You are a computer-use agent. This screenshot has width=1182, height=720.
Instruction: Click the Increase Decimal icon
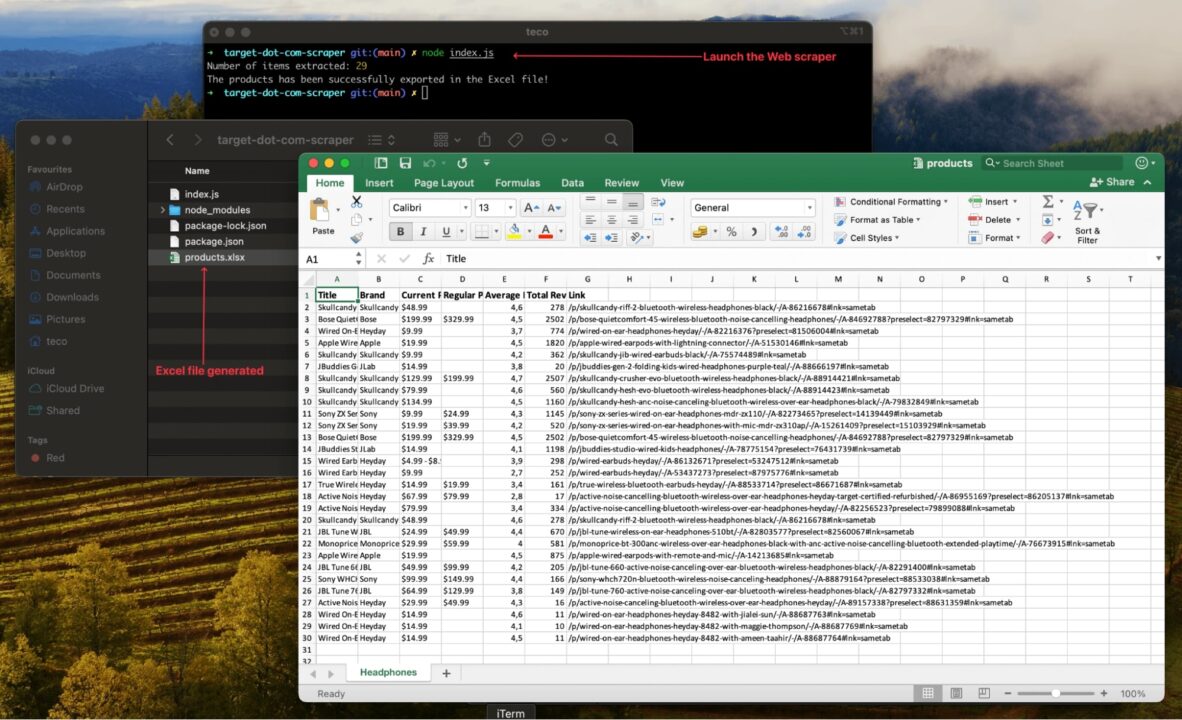point(782,231)
